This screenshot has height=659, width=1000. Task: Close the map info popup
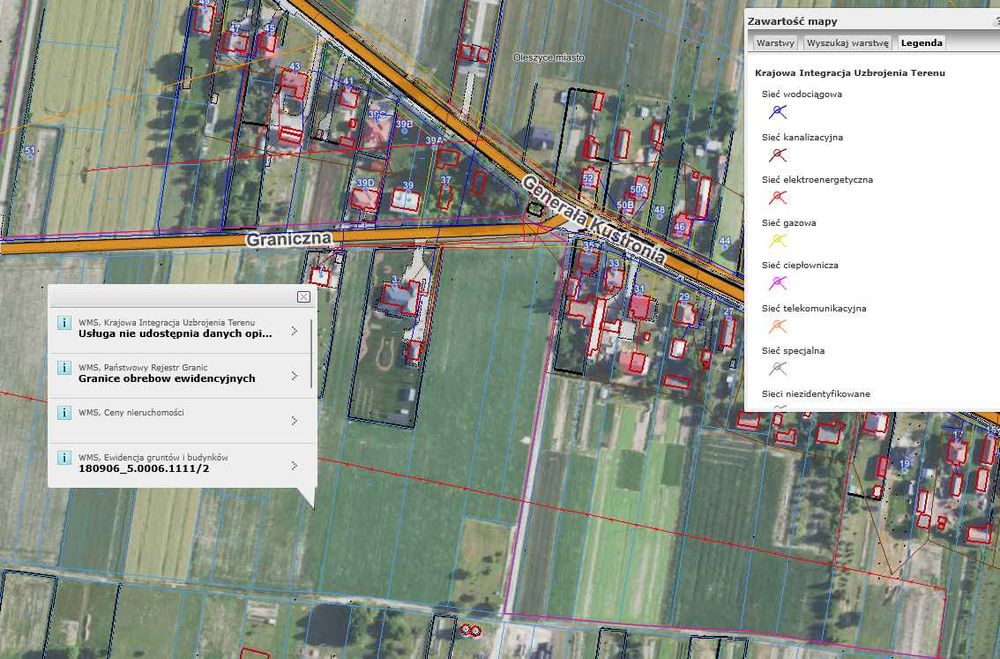[x=304, y=297]
